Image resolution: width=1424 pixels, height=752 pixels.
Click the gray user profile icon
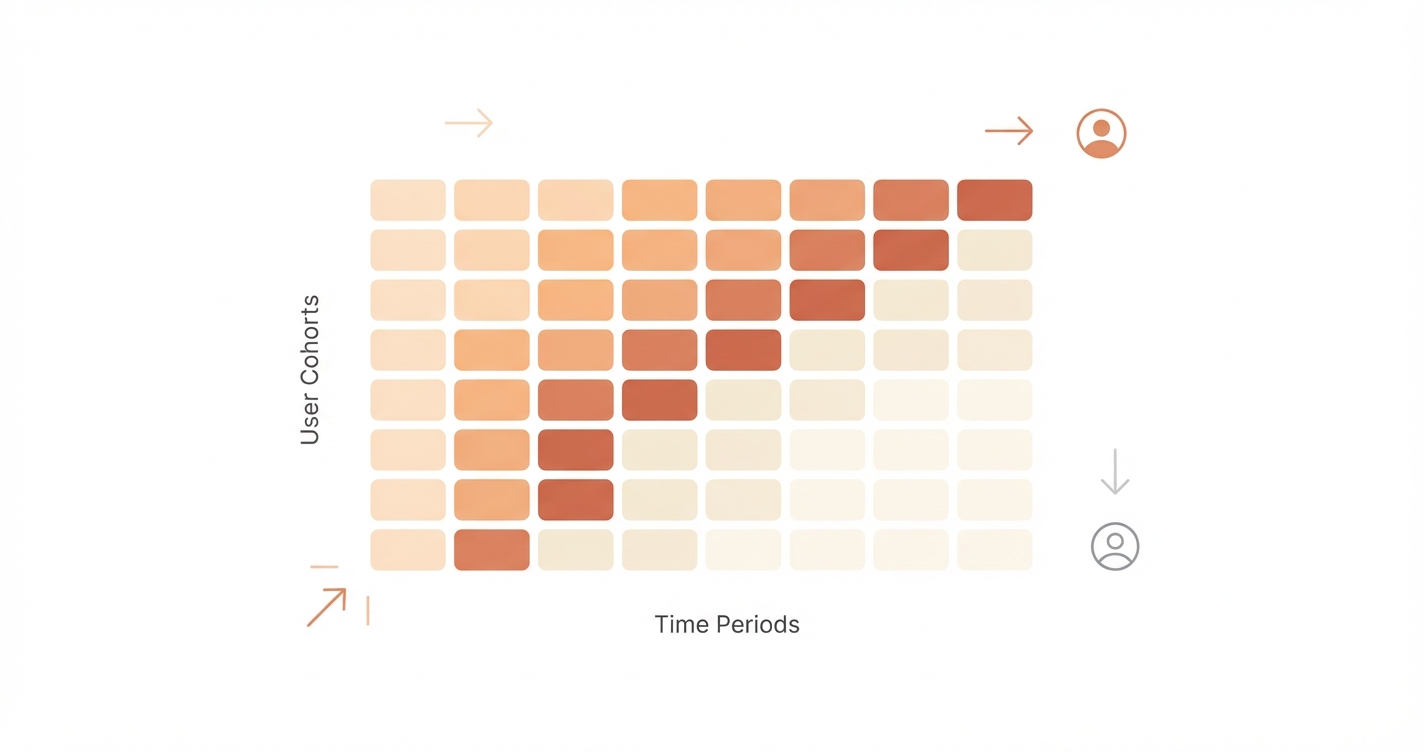pos(1114,546)
